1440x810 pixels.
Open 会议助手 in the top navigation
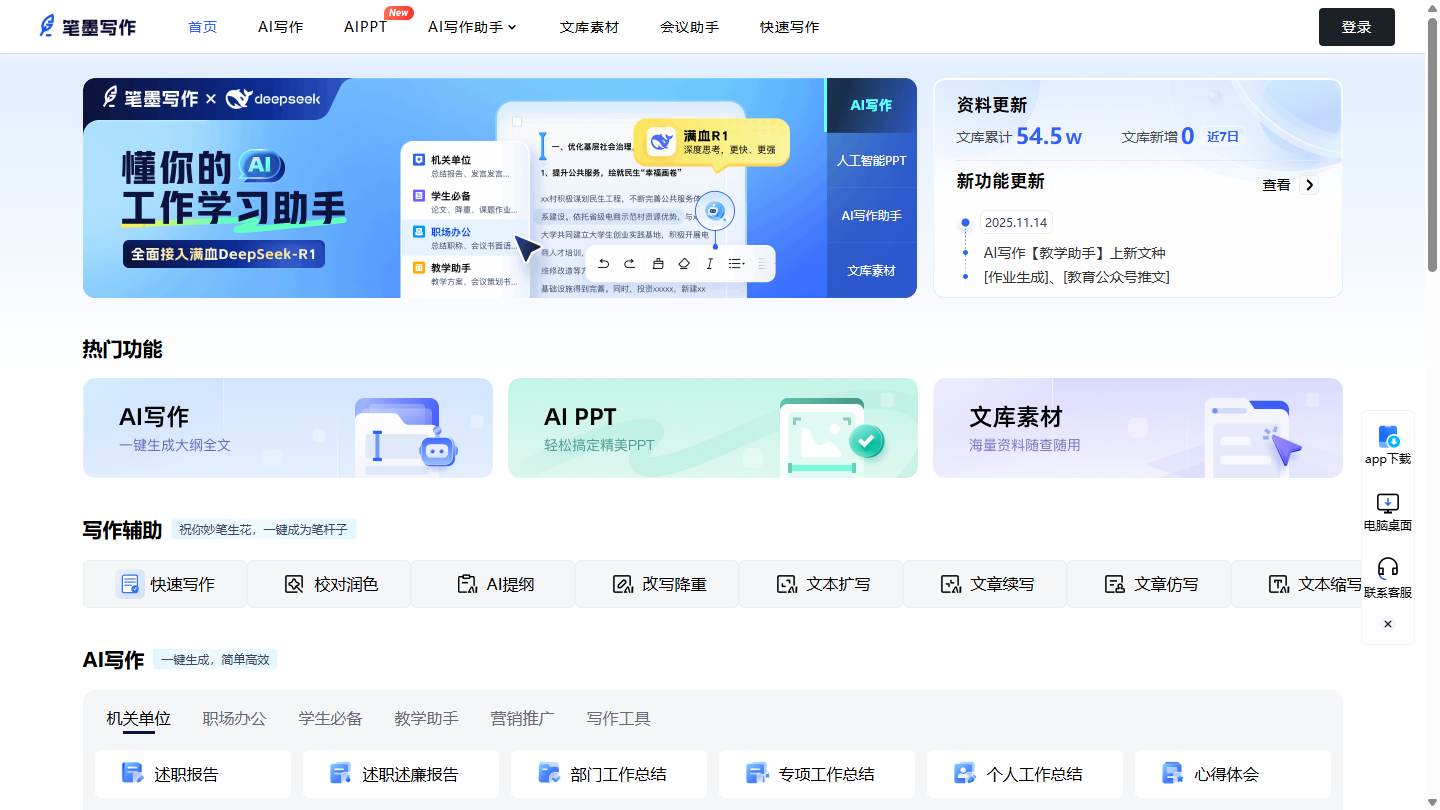point(690,27)
